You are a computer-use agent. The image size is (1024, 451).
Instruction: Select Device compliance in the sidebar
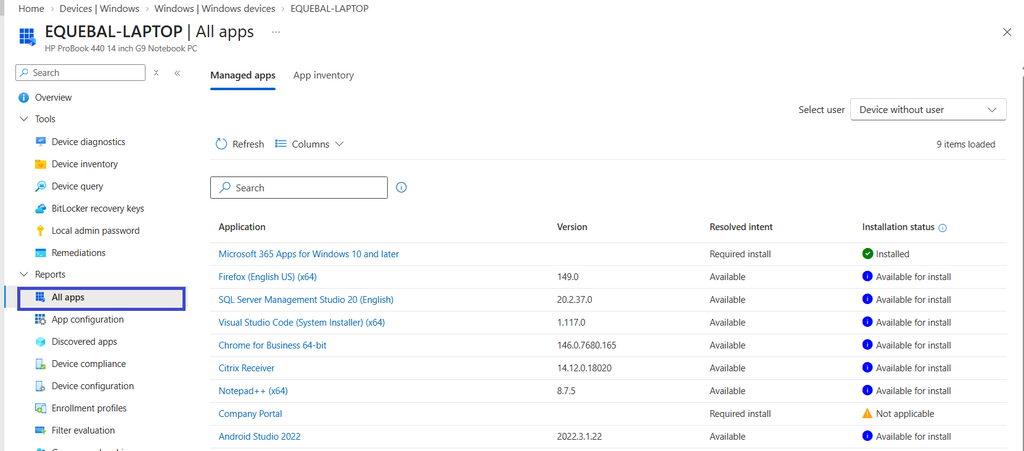click(89, 364)
